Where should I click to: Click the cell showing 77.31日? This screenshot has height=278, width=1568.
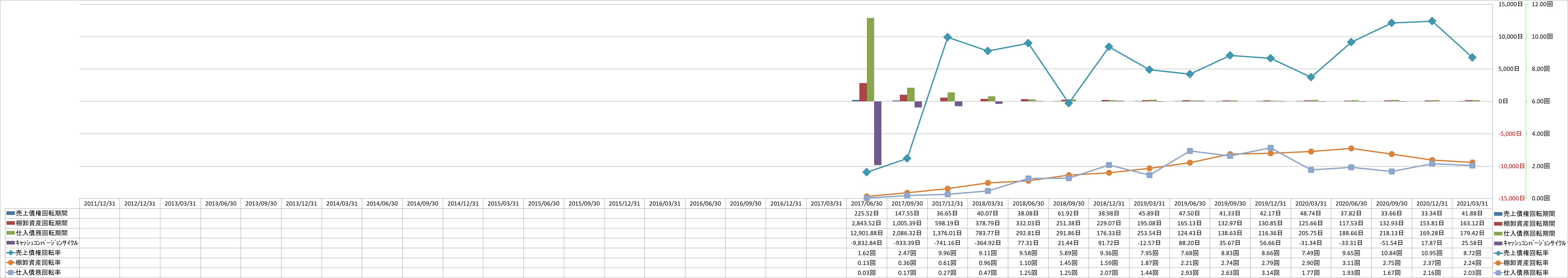(1028, 243)
